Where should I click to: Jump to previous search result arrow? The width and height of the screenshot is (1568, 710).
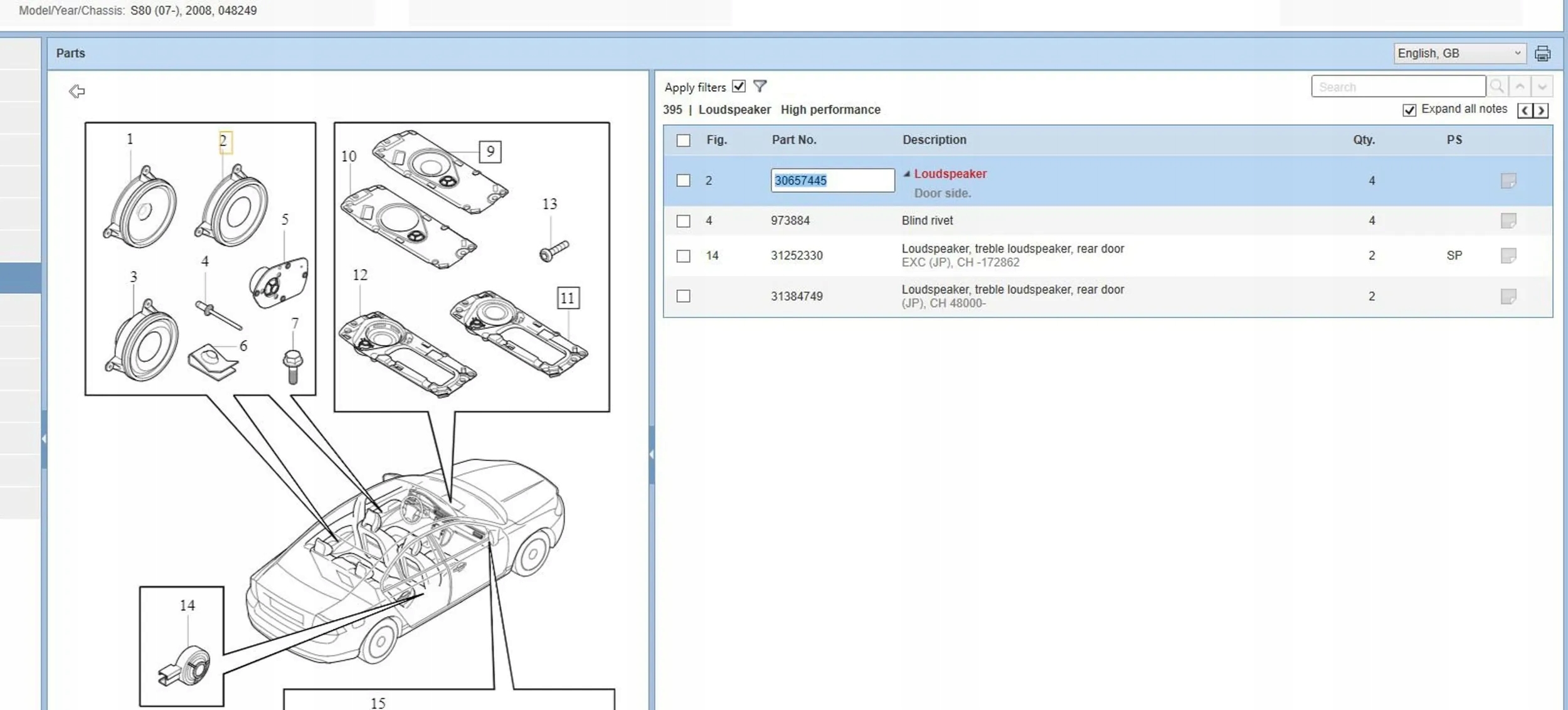(1520, 87)
